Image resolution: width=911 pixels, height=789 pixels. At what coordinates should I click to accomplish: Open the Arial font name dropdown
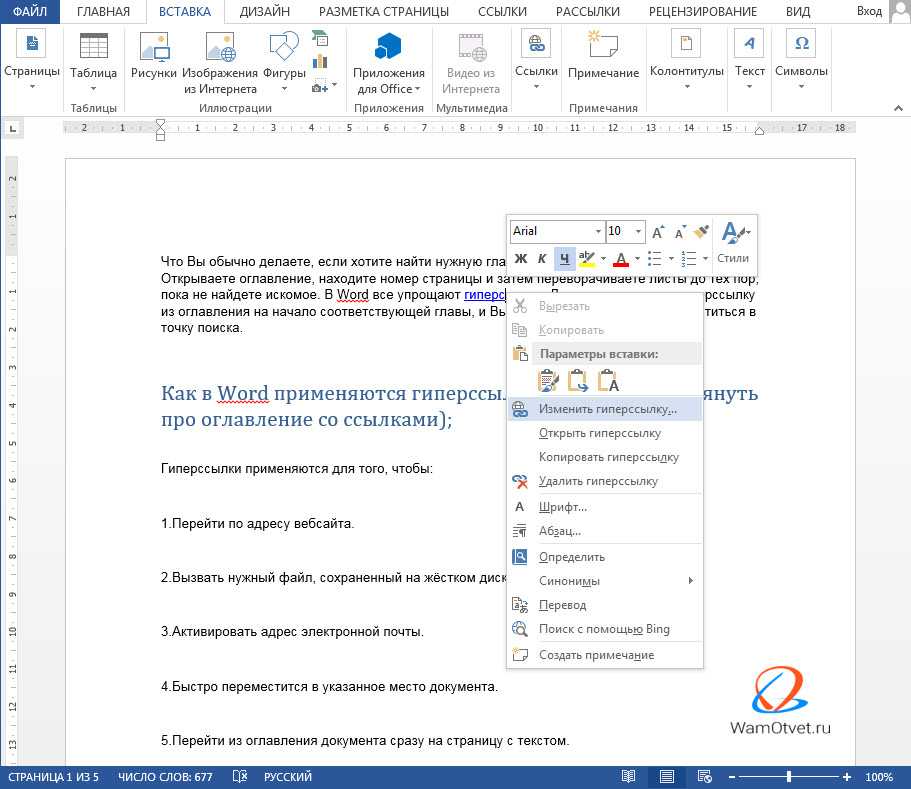coord(598,231)
